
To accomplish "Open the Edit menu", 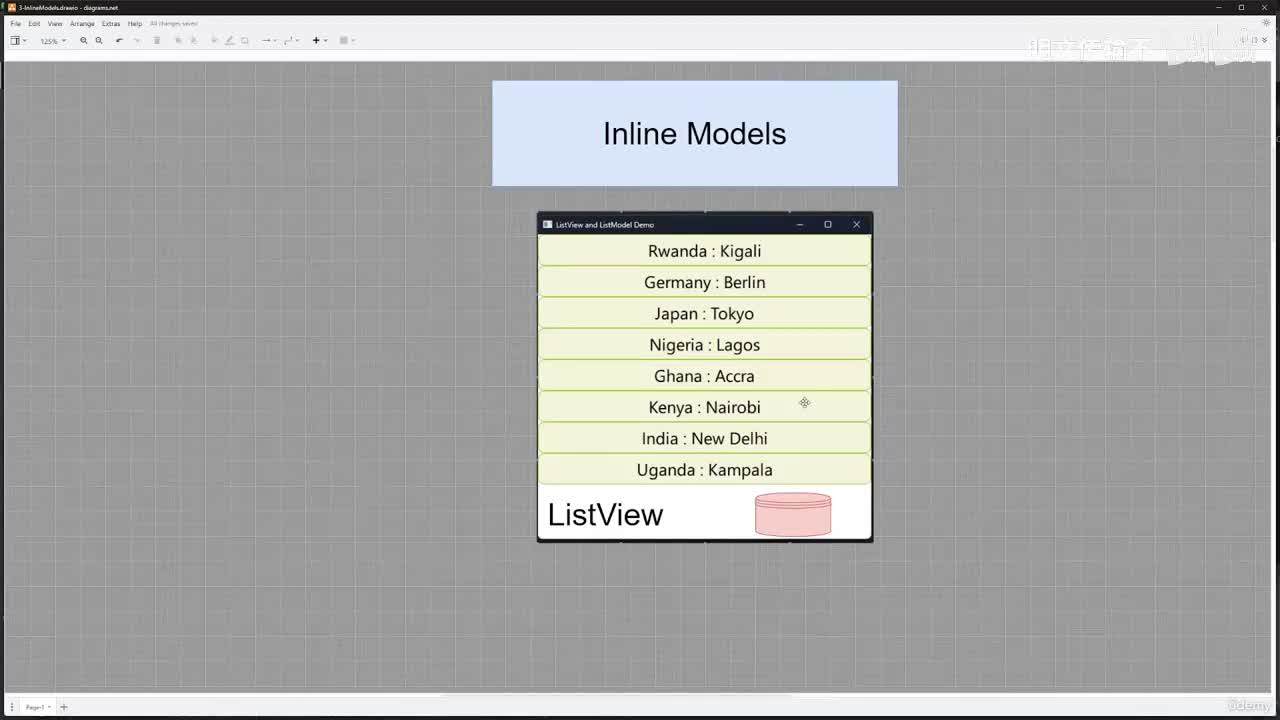I will pos(34,23).
